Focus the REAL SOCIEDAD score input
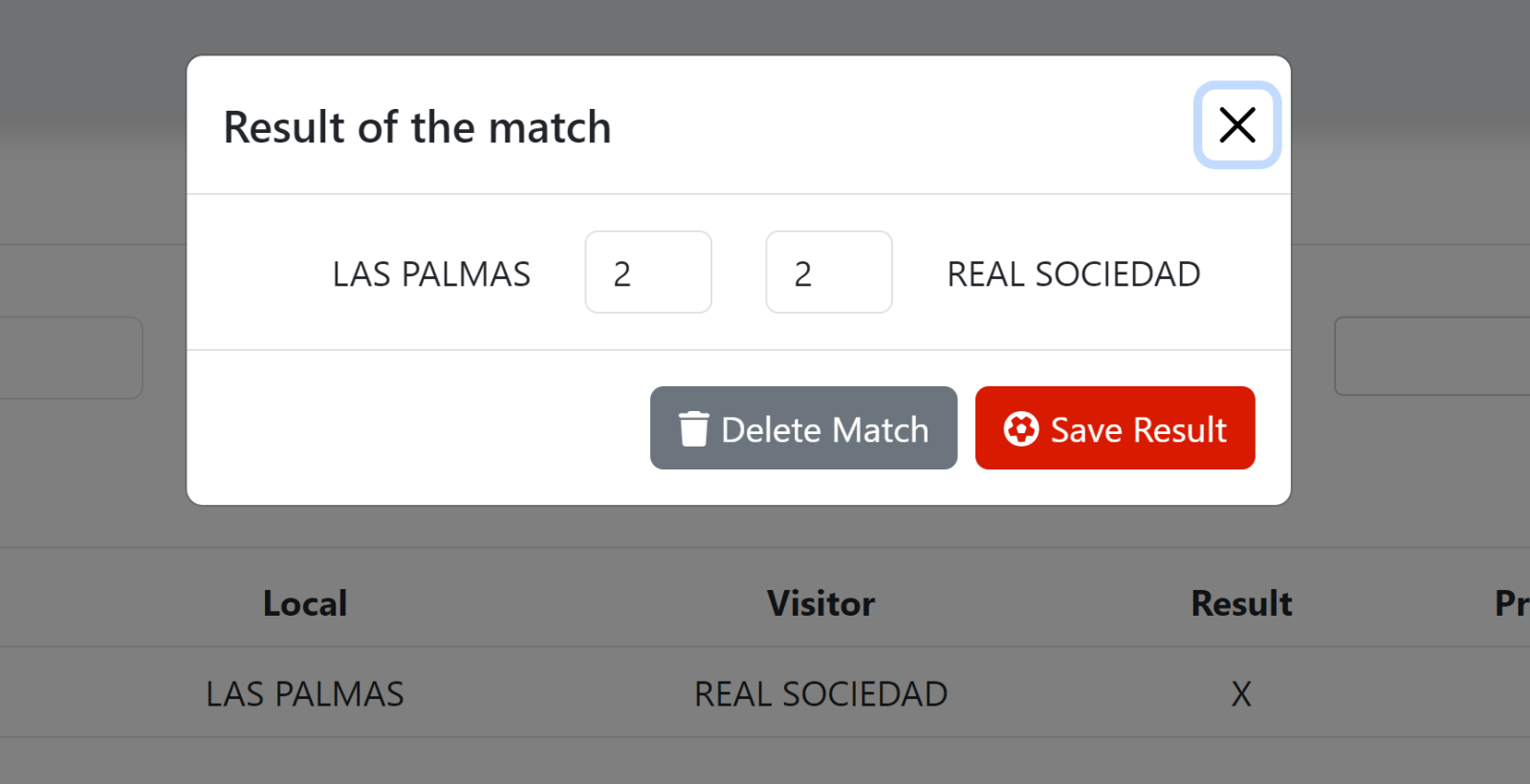 point(828,272)
